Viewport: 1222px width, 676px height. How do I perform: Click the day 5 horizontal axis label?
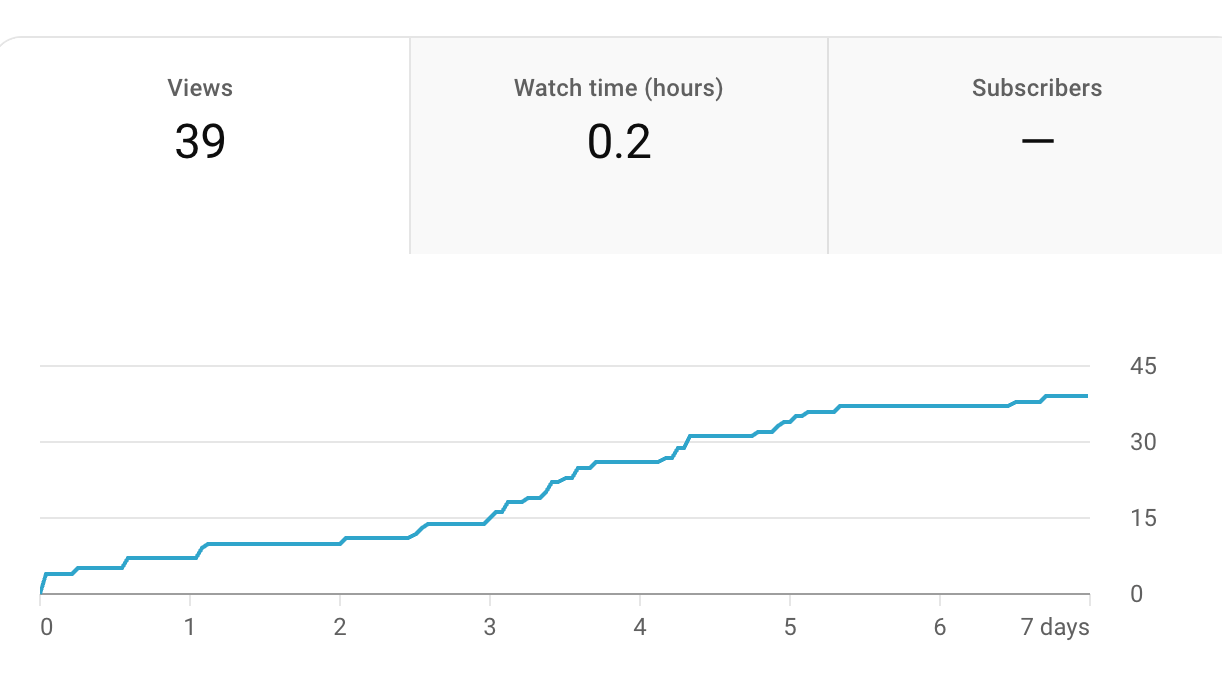[x=790, y=628]
